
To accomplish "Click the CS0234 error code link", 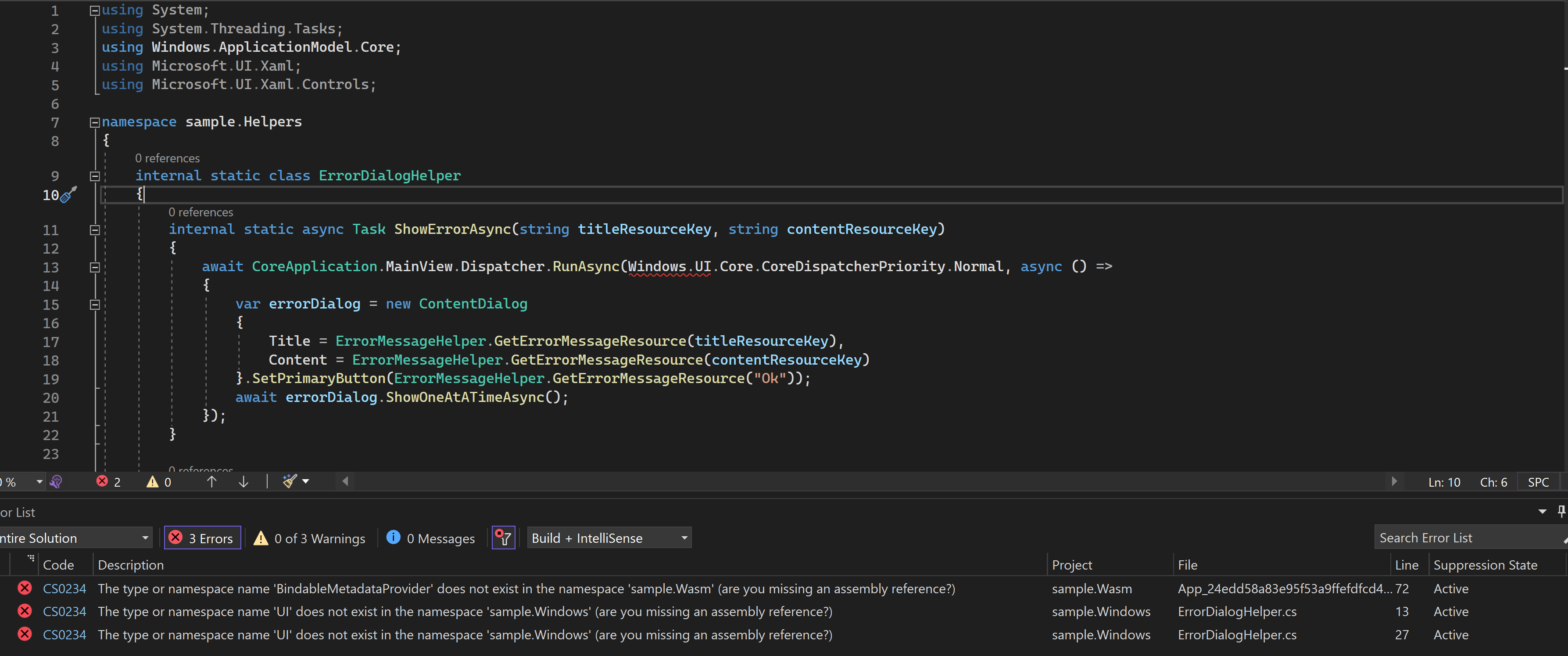I will click(64, 588).
